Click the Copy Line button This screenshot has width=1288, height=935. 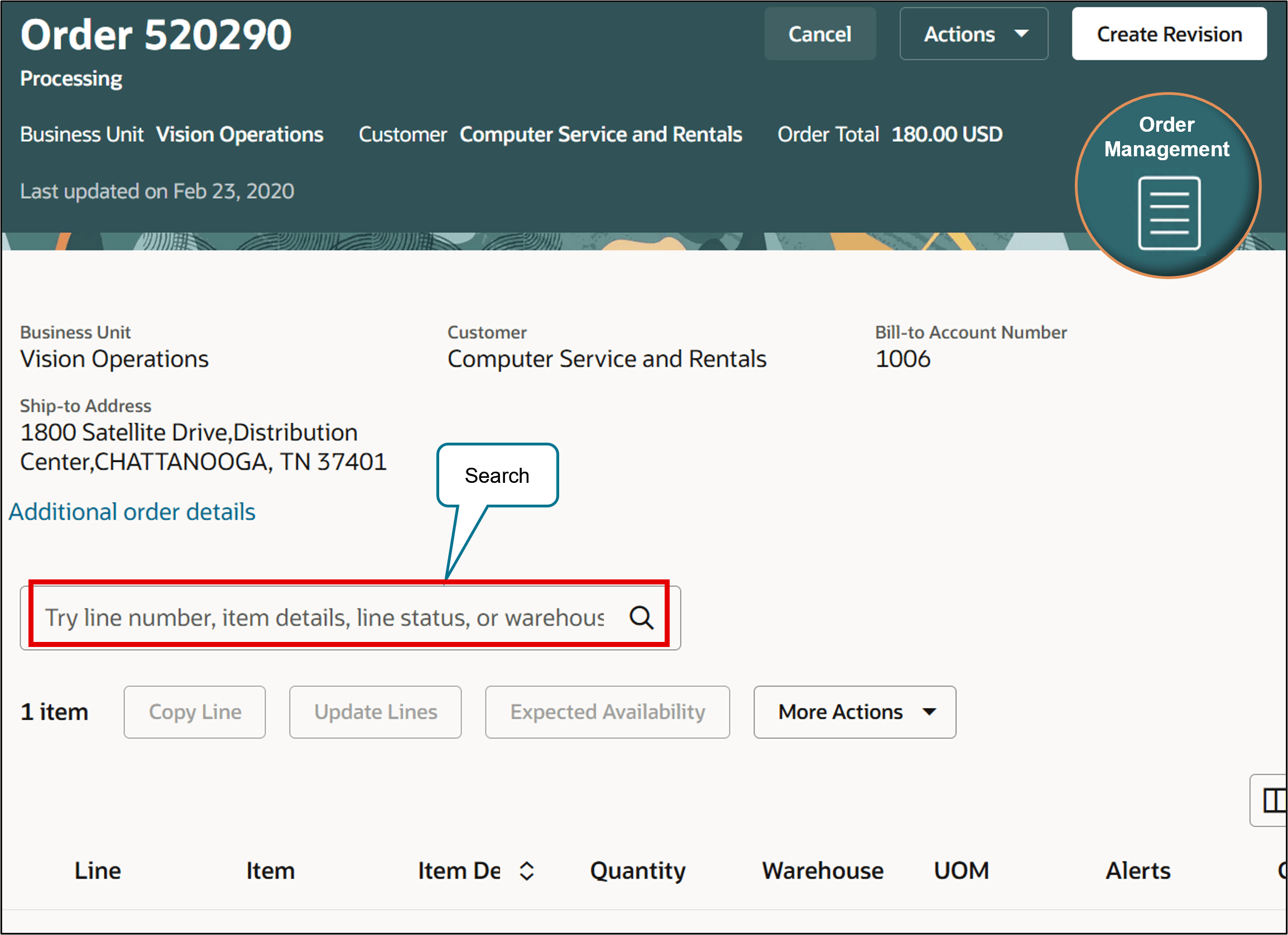pyautogui.click(x=195, y=712)
